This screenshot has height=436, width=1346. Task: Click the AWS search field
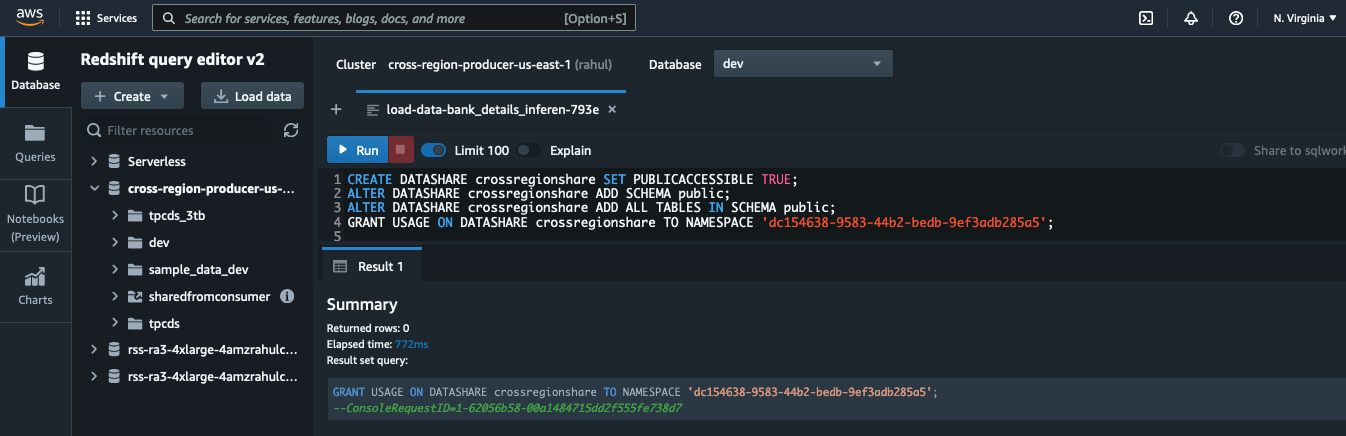[394, 18]
